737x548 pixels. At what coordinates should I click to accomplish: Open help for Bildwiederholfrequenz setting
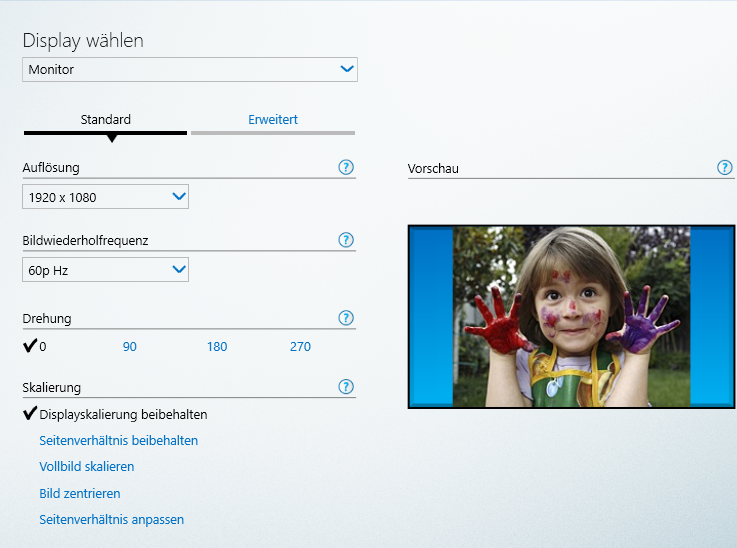(x=346, y=240)
